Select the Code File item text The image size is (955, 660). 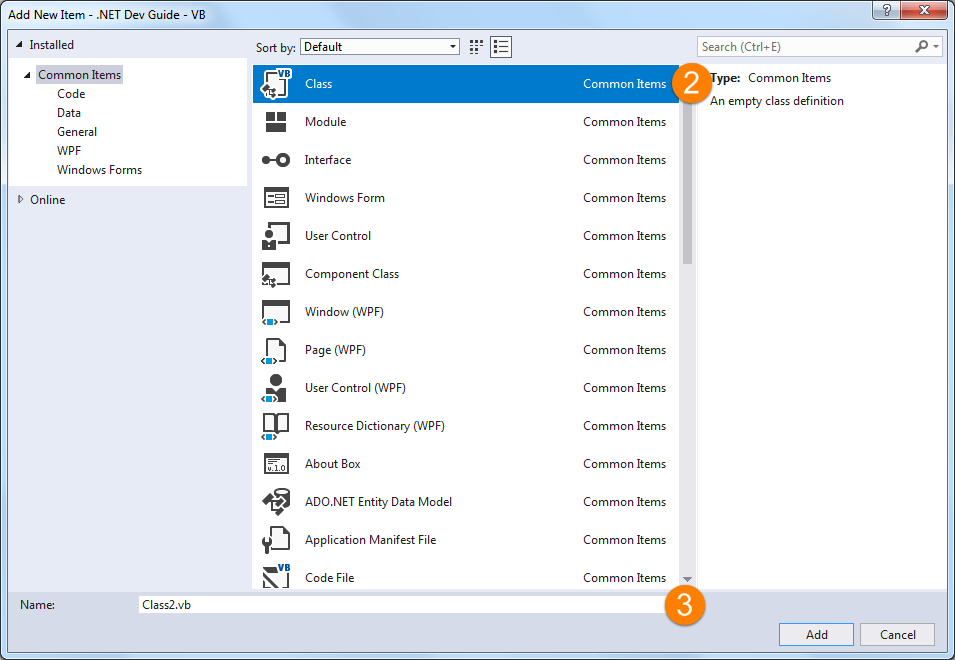pyautogui.click(x=329, y=578)
